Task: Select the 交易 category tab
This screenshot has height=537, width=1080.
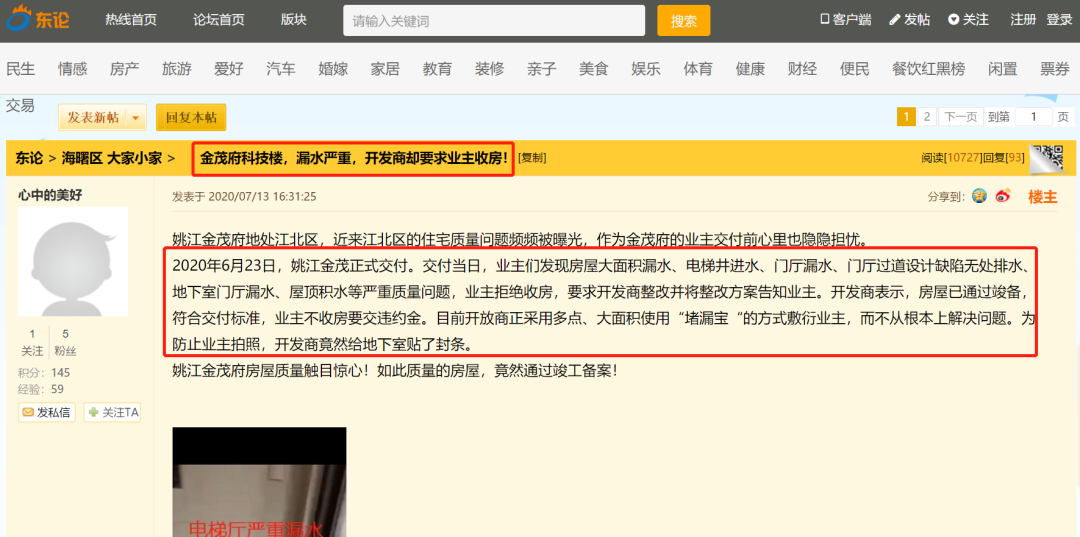Action: tap(21, 105)
